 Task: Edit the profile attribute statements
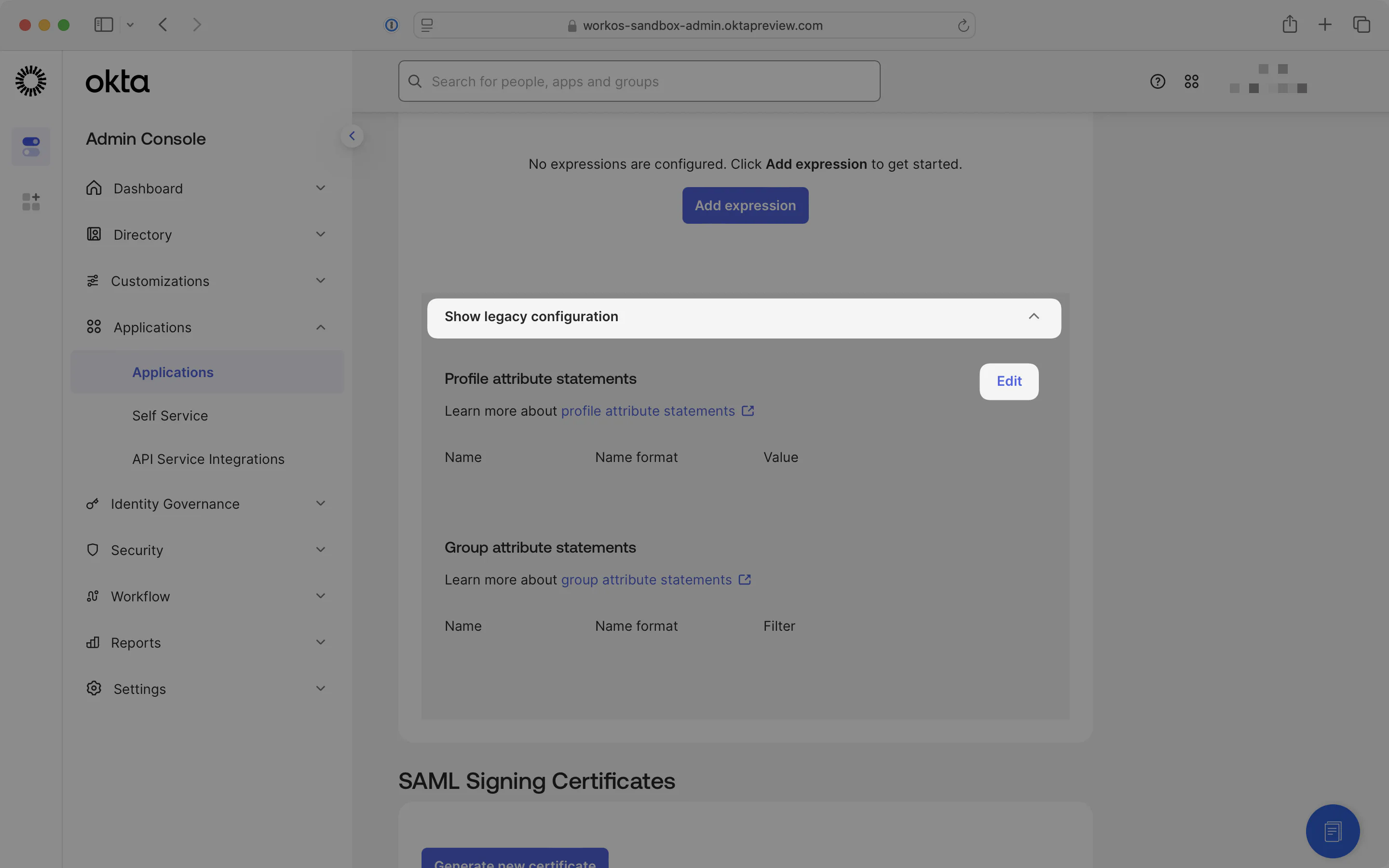pyautogui.click(x=1009, y=381)
